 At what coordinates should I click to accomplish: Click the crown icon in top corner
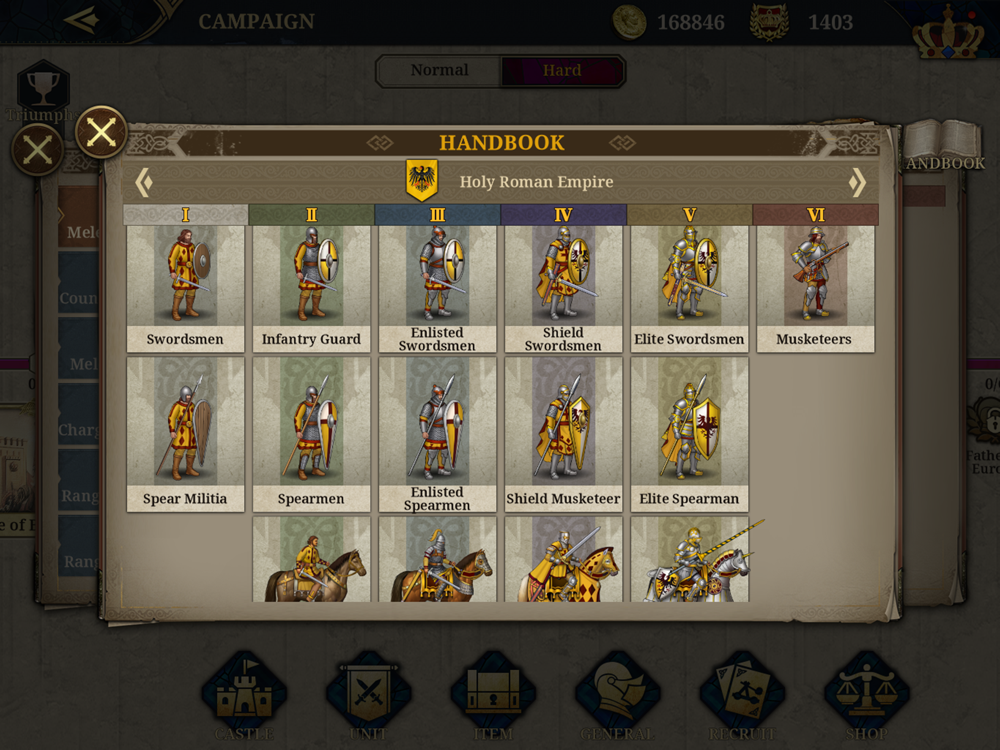(x=948, y=32)
